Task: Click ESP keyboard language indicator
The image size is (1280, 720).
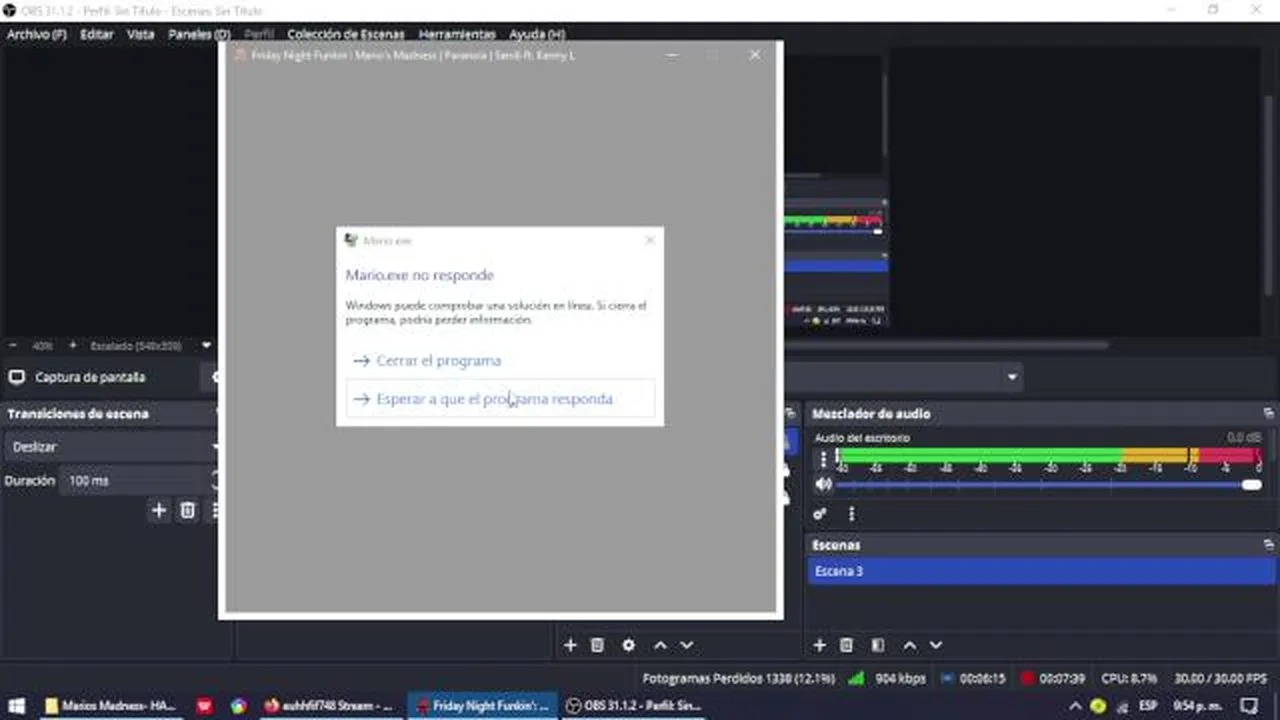Action: click(1147, 706)
